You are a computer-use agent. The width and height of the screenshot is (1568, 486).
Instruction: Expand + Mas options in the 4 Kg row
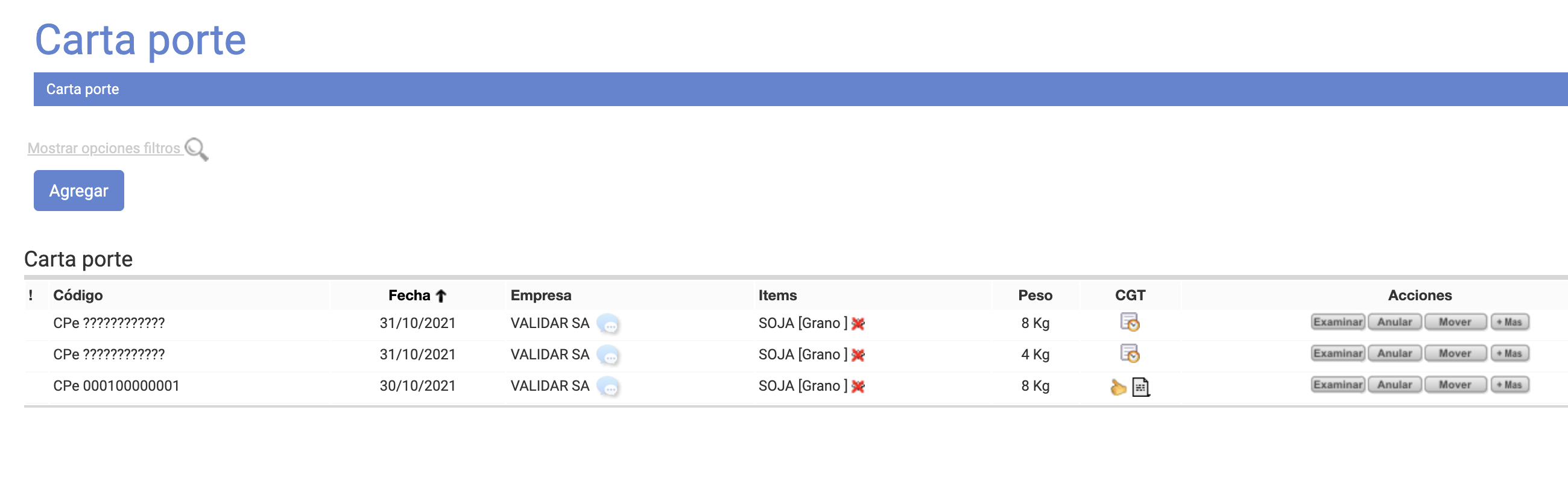pyautogui.click(x=1510, y=354)
